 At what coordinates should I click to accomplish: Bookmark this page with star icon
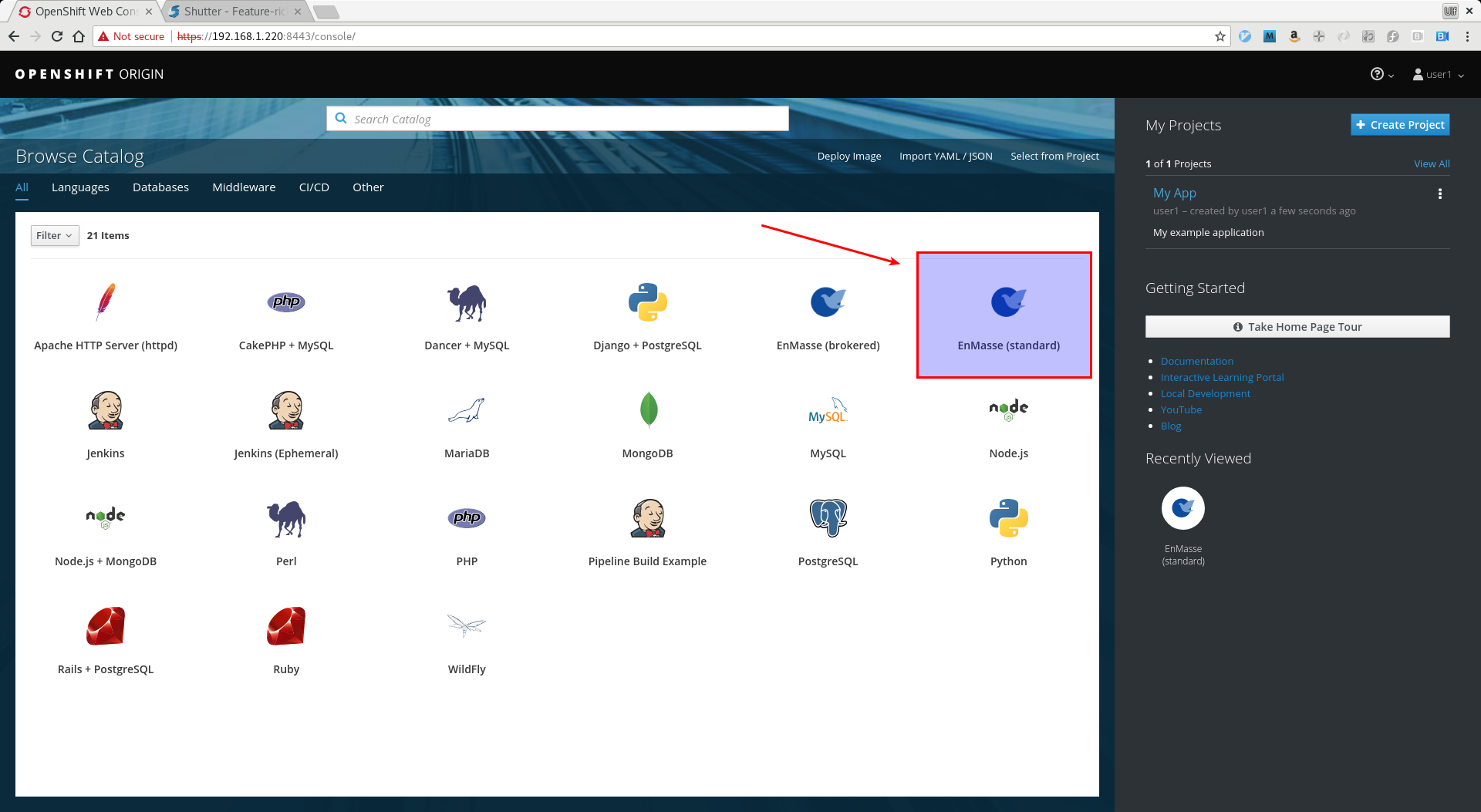click(1220, 36)
